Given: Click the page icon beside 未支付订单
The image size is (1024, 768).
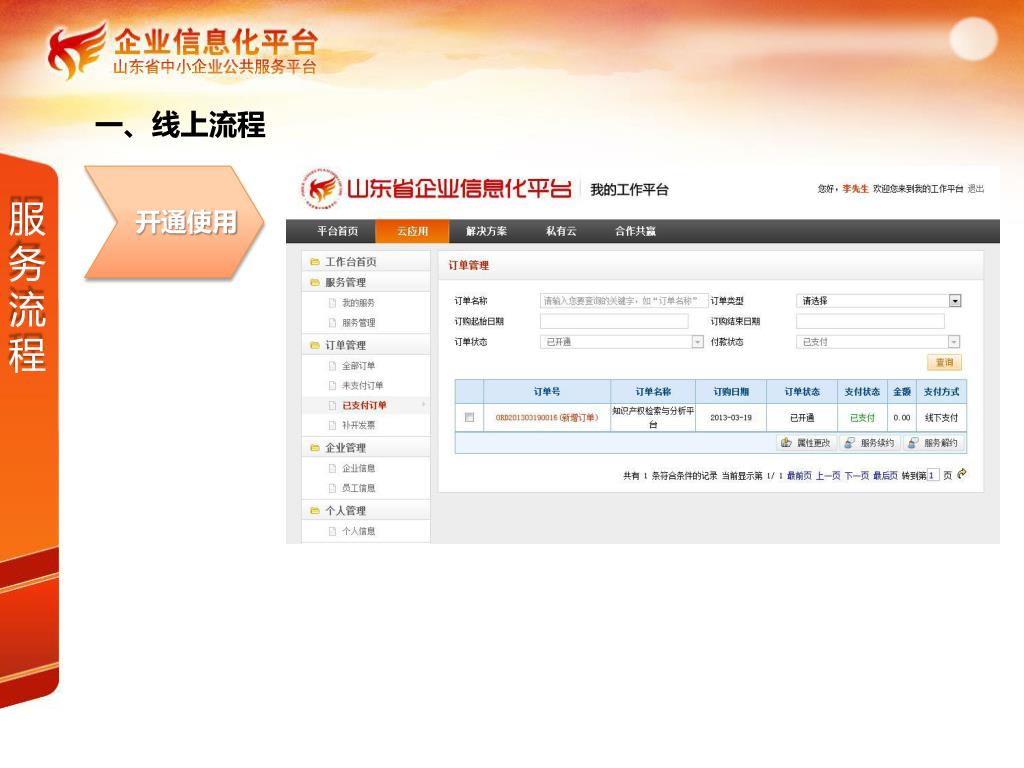Looking at the screenshot, I should click(332, 386).
